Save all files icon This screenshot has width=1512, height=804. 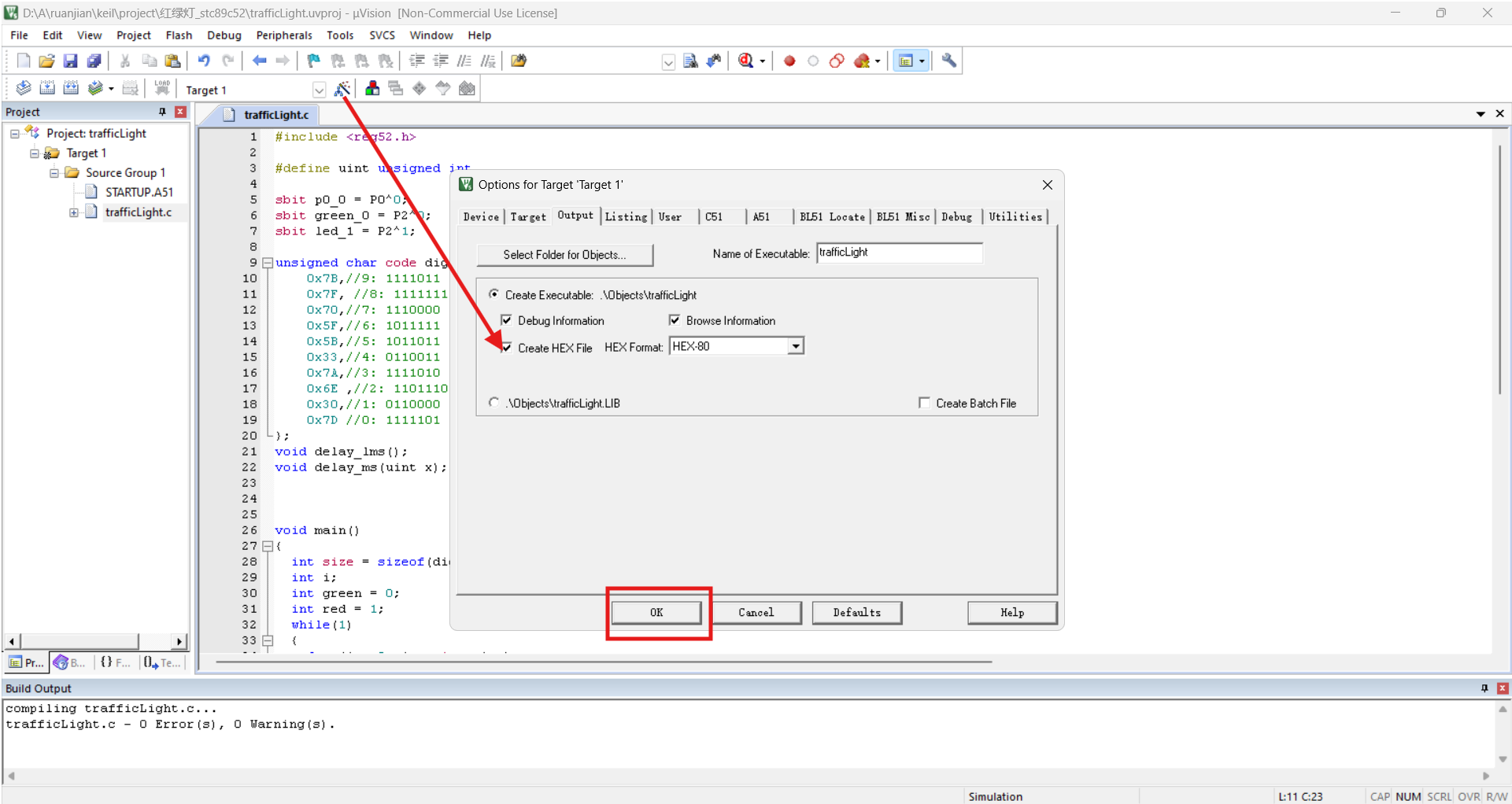coord(94,61)
